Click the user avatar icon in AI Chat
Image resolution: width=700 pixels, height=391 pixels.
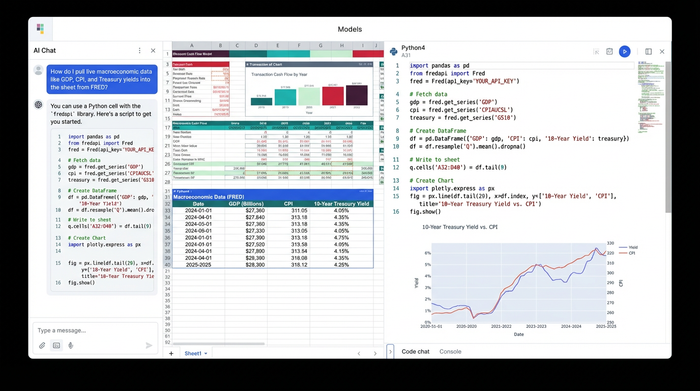[38, 70]
